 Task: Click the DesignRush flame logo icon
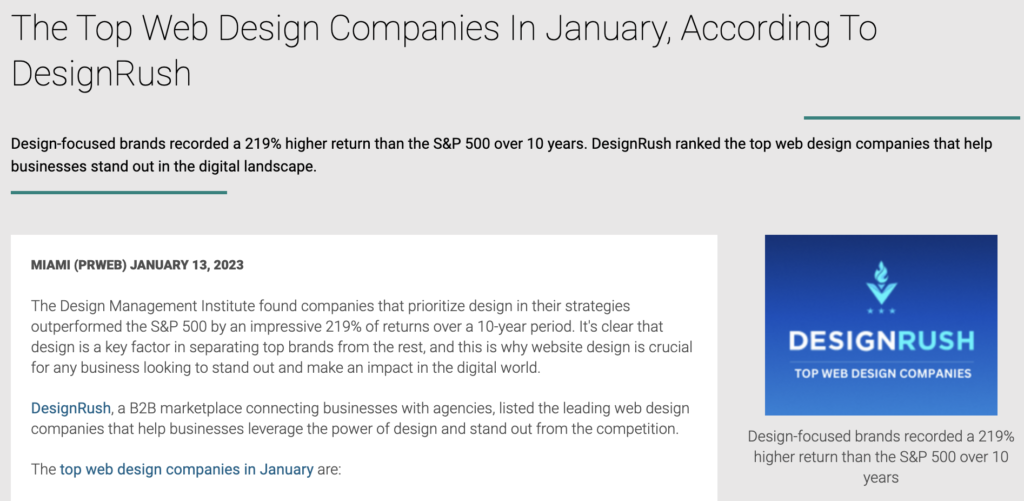[x=881, y=281]
